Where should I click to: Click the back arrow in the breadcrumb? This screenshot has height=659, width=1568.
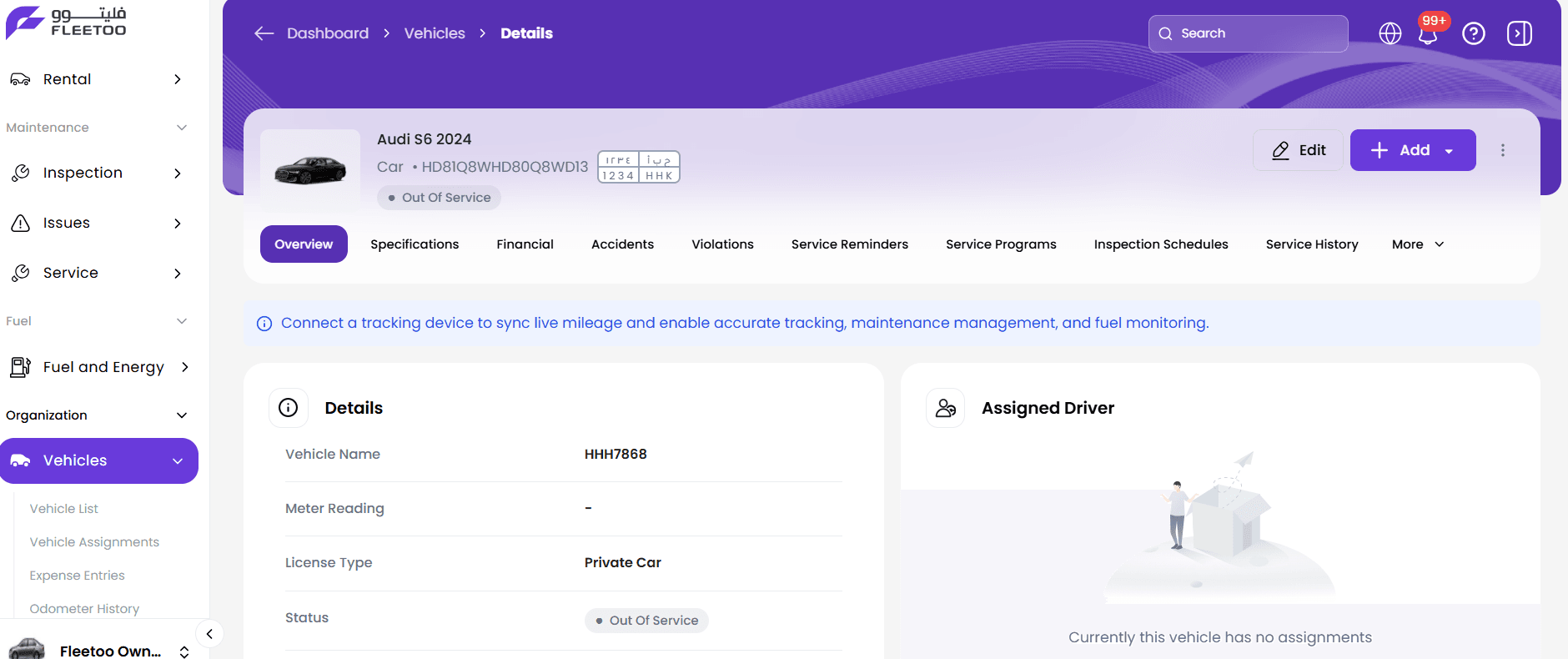click(264, 33)
